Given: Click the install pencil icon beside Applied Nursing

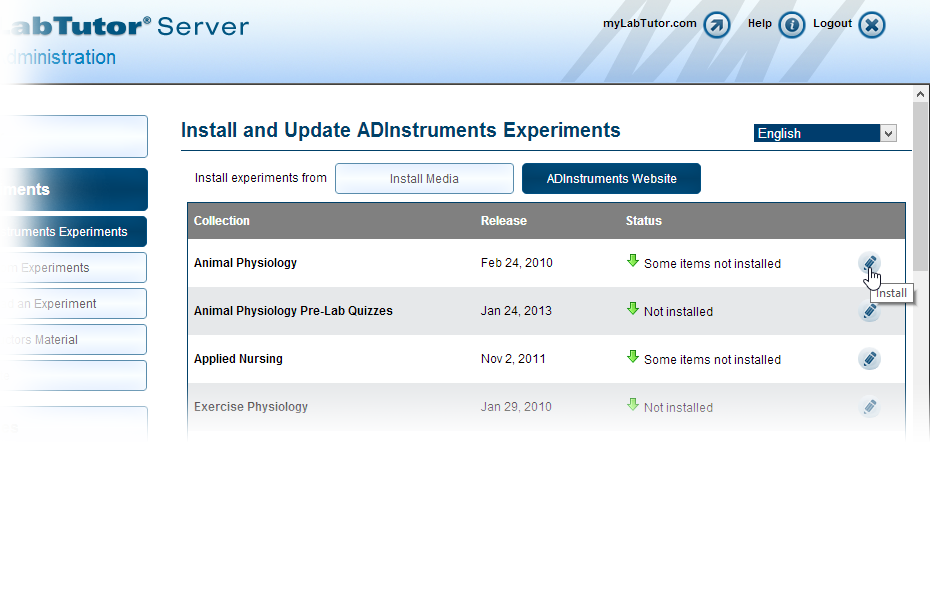Looking at the screenshot, I should pos(869,359).
